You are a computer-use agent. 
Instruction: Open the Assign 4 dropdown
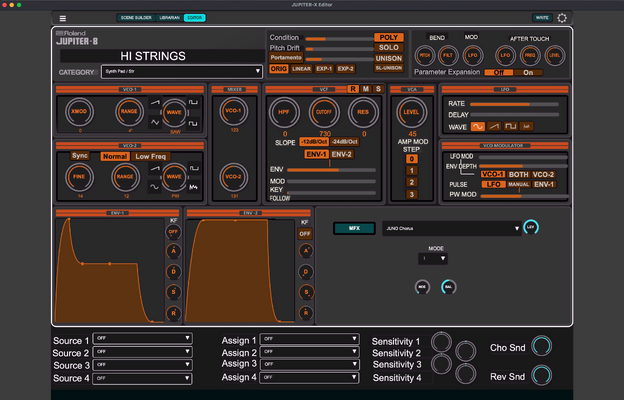click(309, 377)
